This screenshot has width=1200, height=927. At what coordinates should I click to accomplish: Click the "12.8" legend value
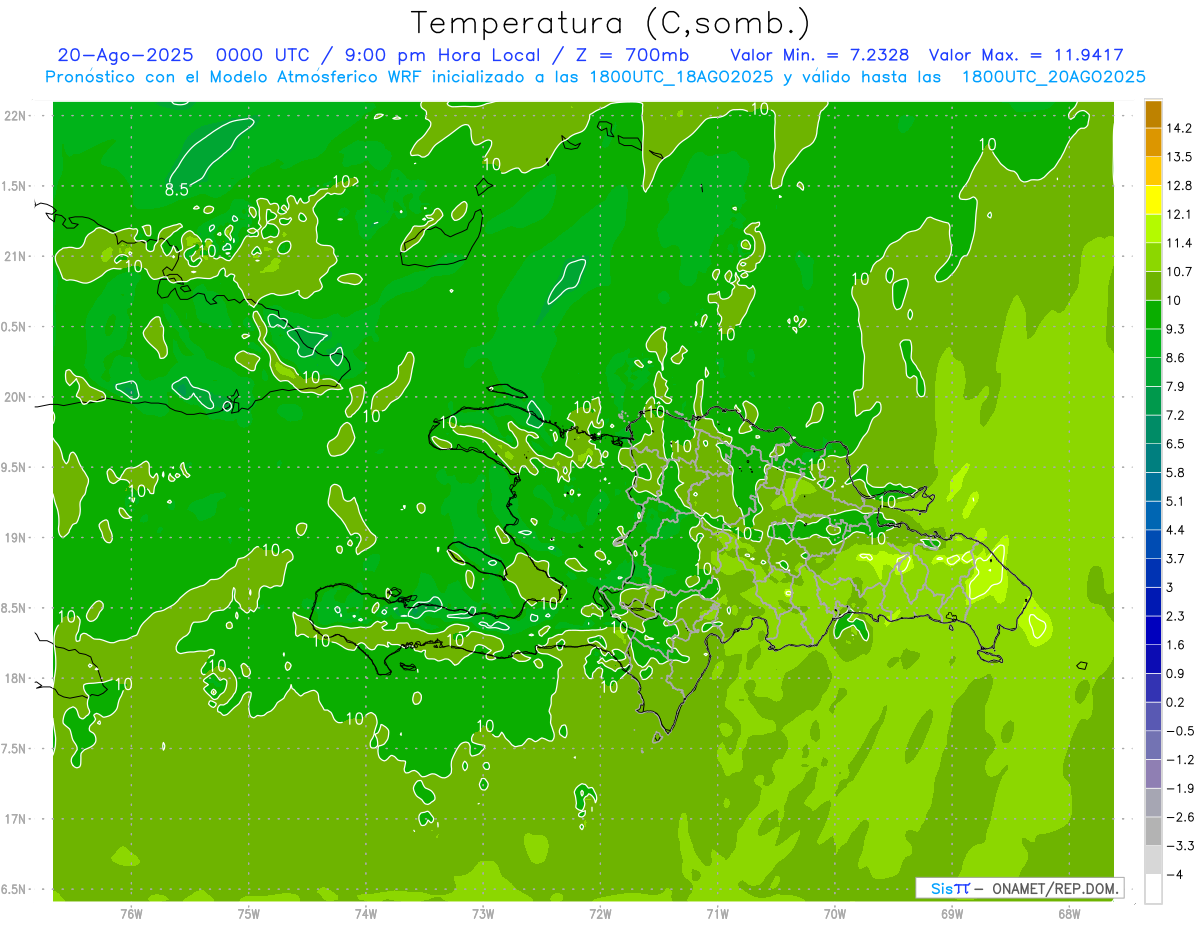point(1179,186)
